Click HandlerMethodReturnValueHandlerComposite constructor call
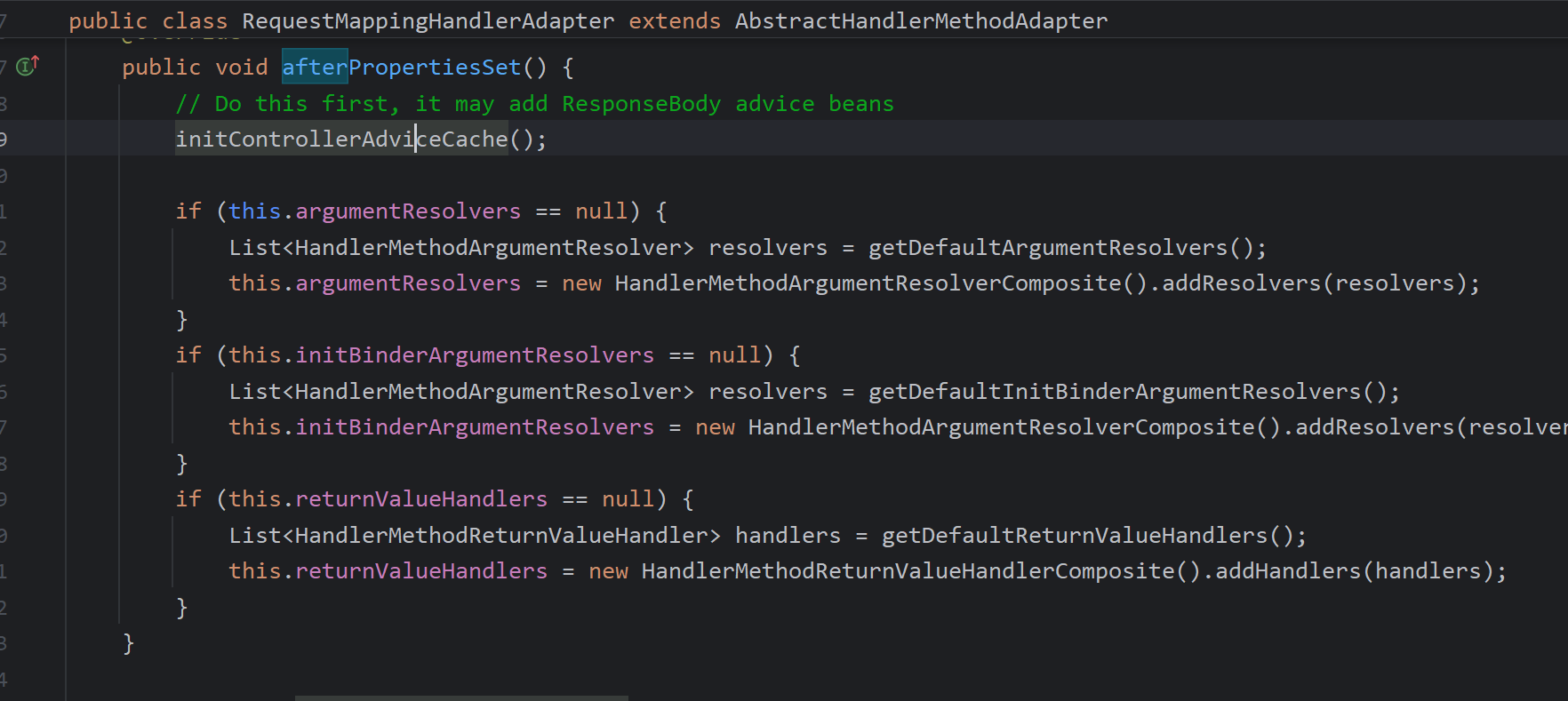The height and width of the screenshot is (701, 1568). (x=921, y=571)
